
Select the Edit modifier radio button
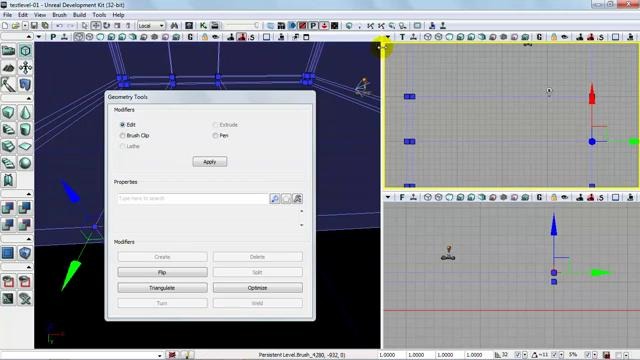point(122,124)
